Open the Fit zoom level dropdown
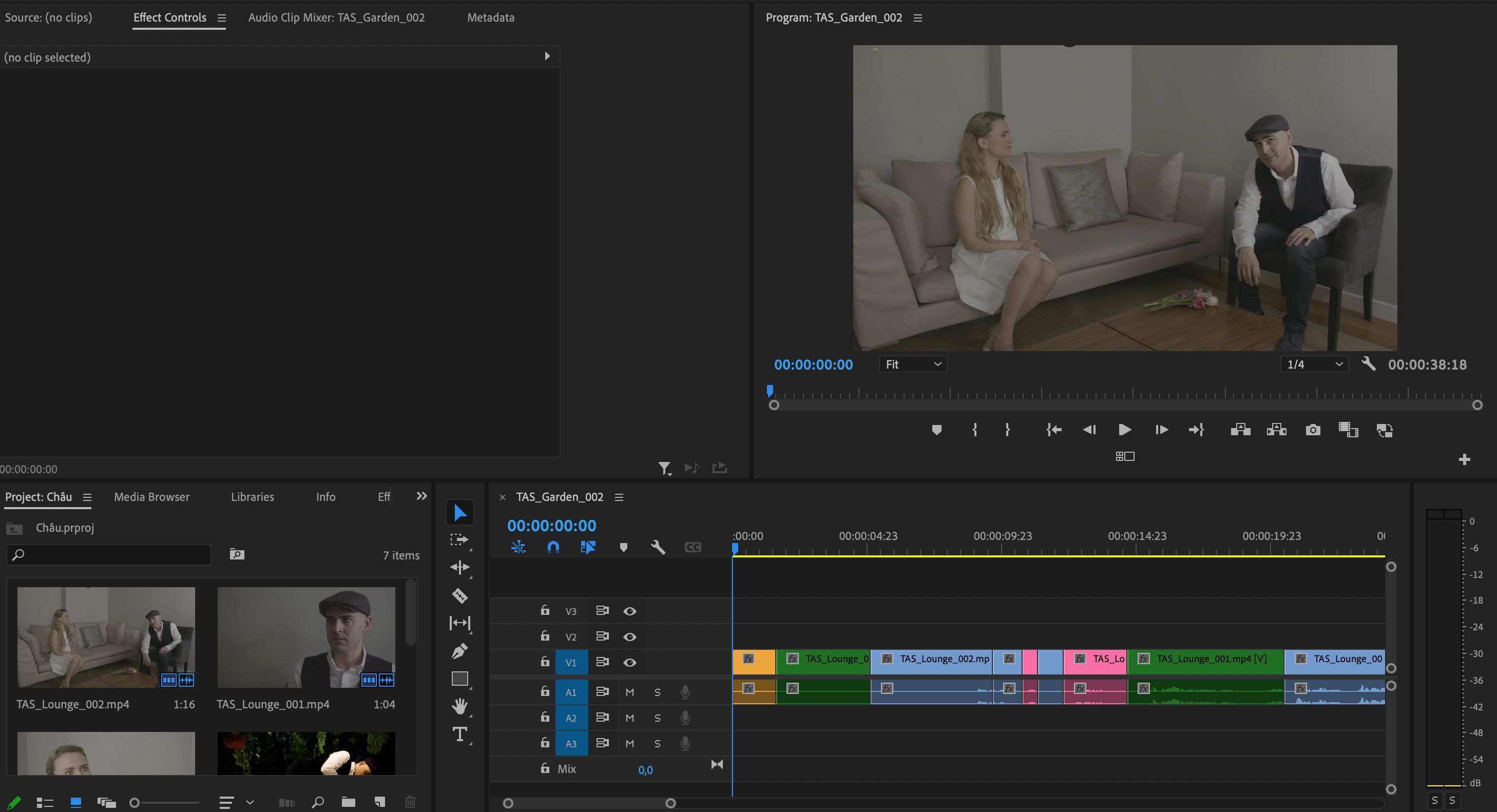The width and height of the screenshot is (1497, 812). point(913,364)
